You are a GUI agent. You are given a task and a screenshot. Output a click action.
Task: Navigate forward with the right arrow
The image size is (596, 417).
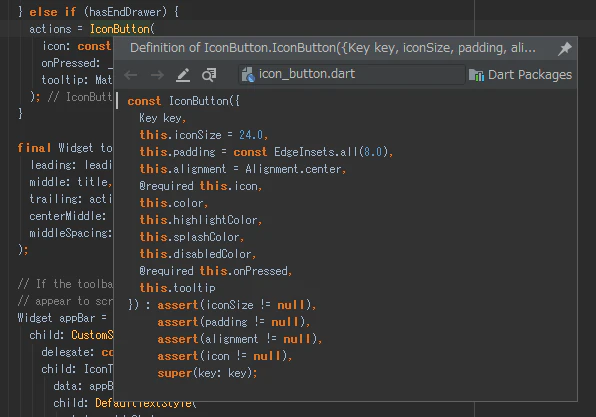[x=157, y=75]
